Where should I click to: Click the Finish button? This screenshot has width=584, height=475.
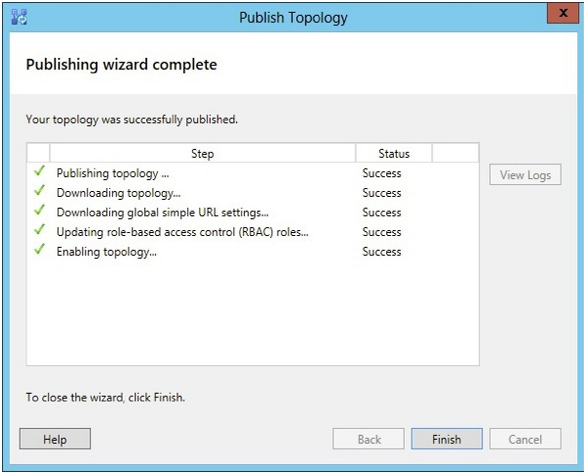[447, 439]
